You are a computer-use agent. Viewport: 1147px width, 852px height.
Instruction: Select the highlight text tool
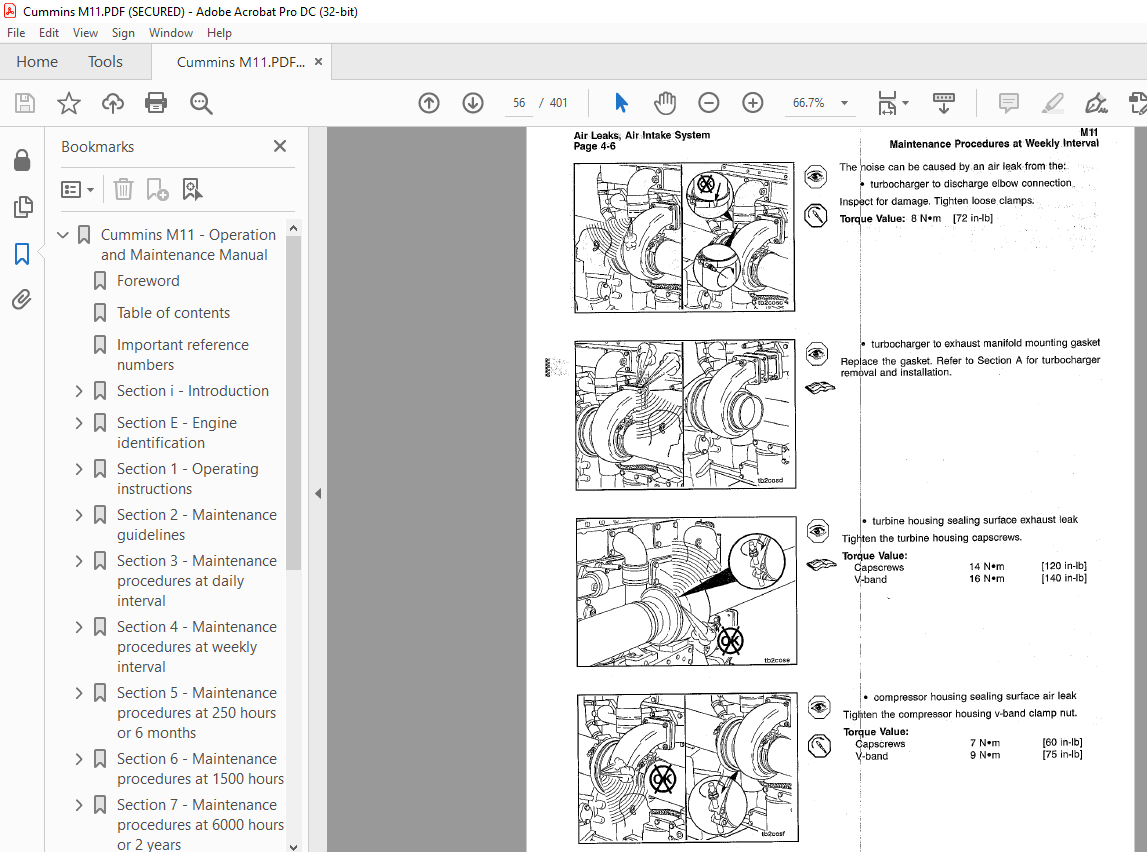pyautogui.click(x=1053, y=103)
